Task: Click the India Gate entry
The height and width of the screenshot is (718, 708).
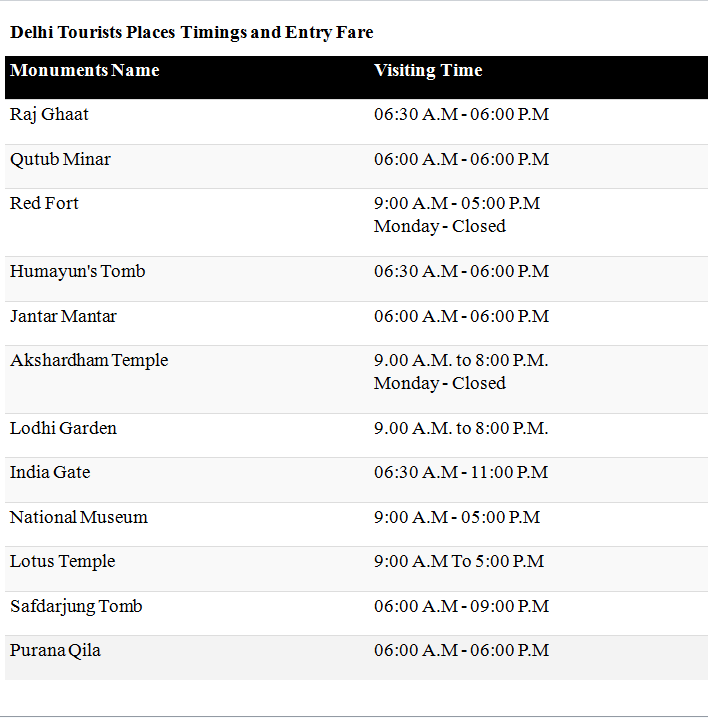Action: 50,473
